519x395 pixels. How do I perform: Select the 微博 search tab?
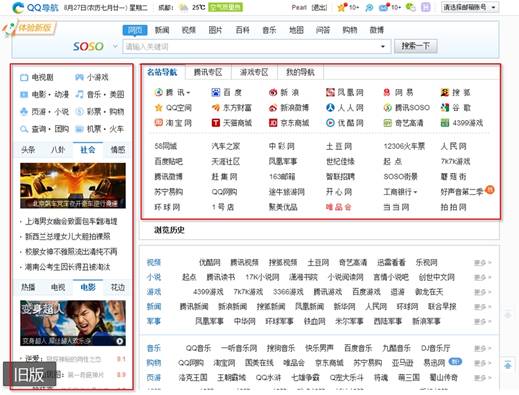point(377,30)
